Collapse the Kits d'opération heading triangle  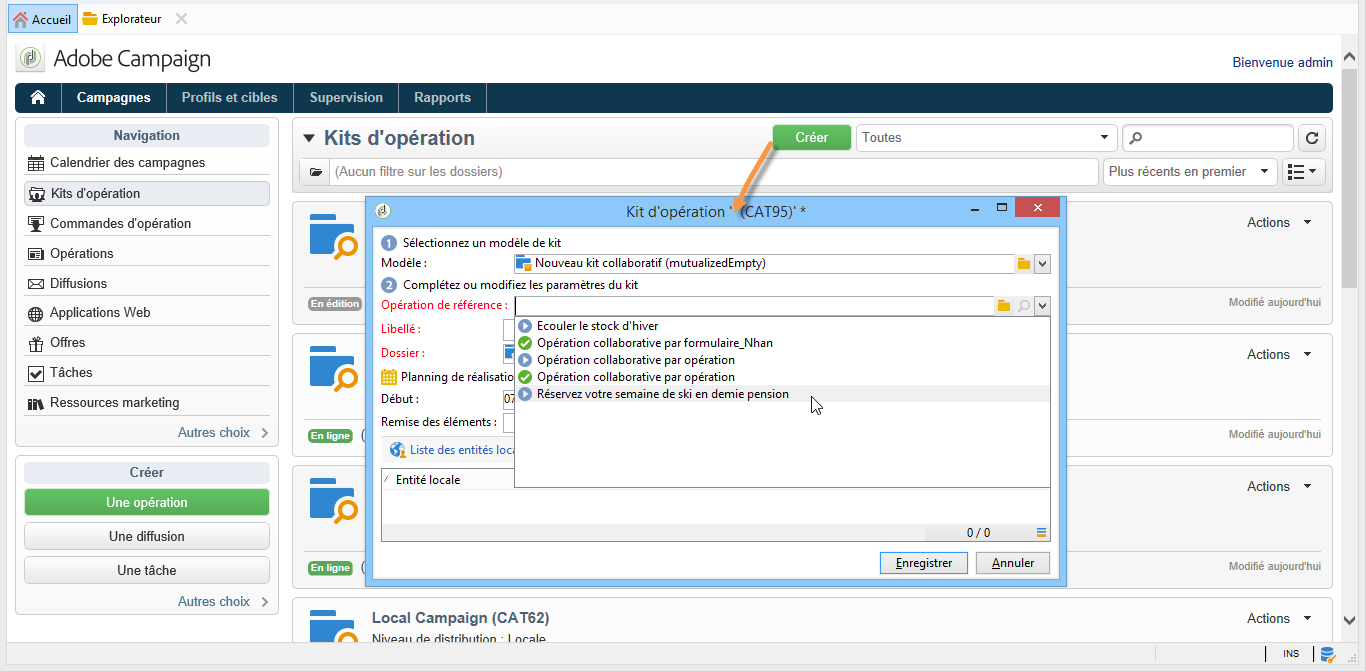[x=309, y=138]
